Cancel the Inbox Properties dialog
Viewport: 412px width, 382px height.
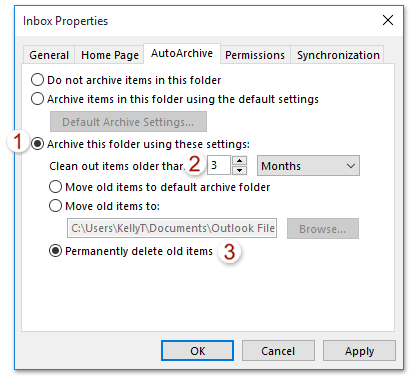point(278,351)
